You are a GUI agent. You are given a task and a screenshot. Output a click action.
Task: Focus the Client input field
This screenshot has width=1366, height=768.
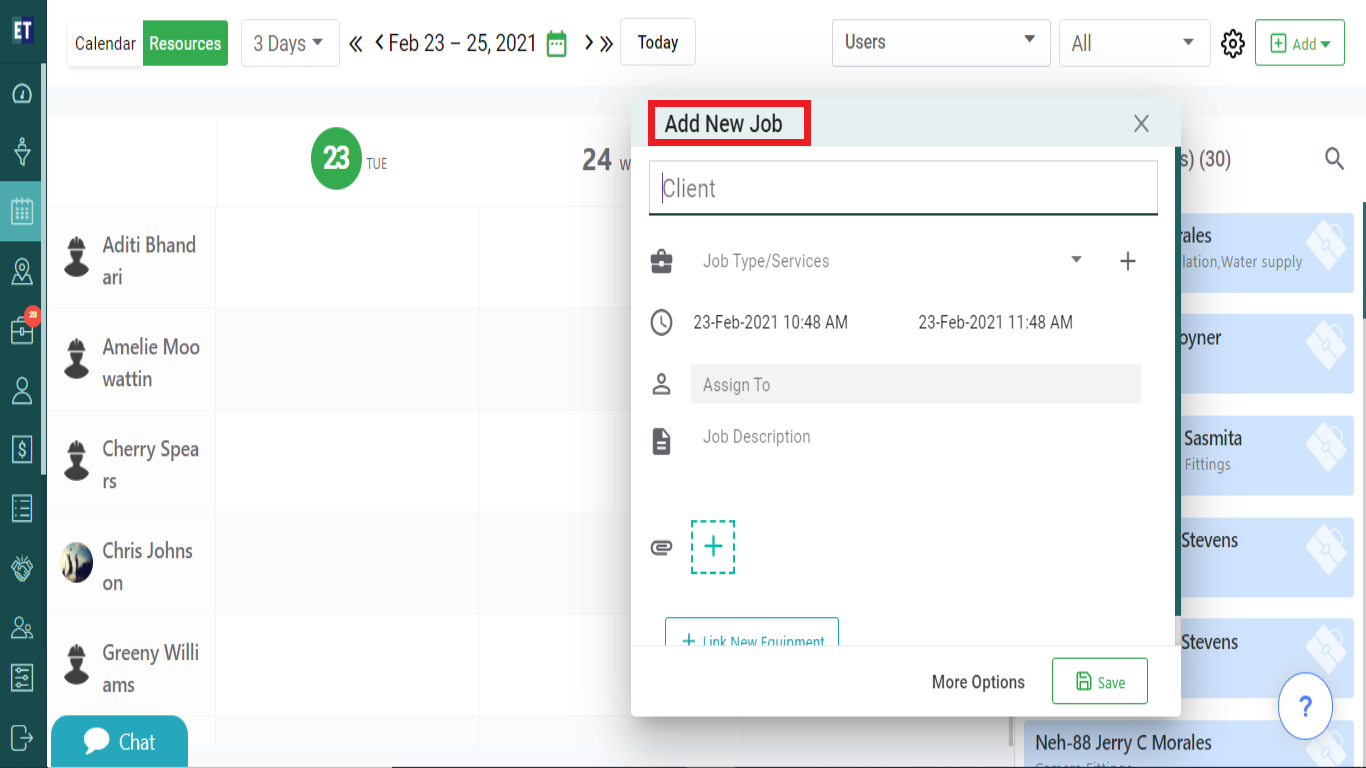(x=903, y=188)
